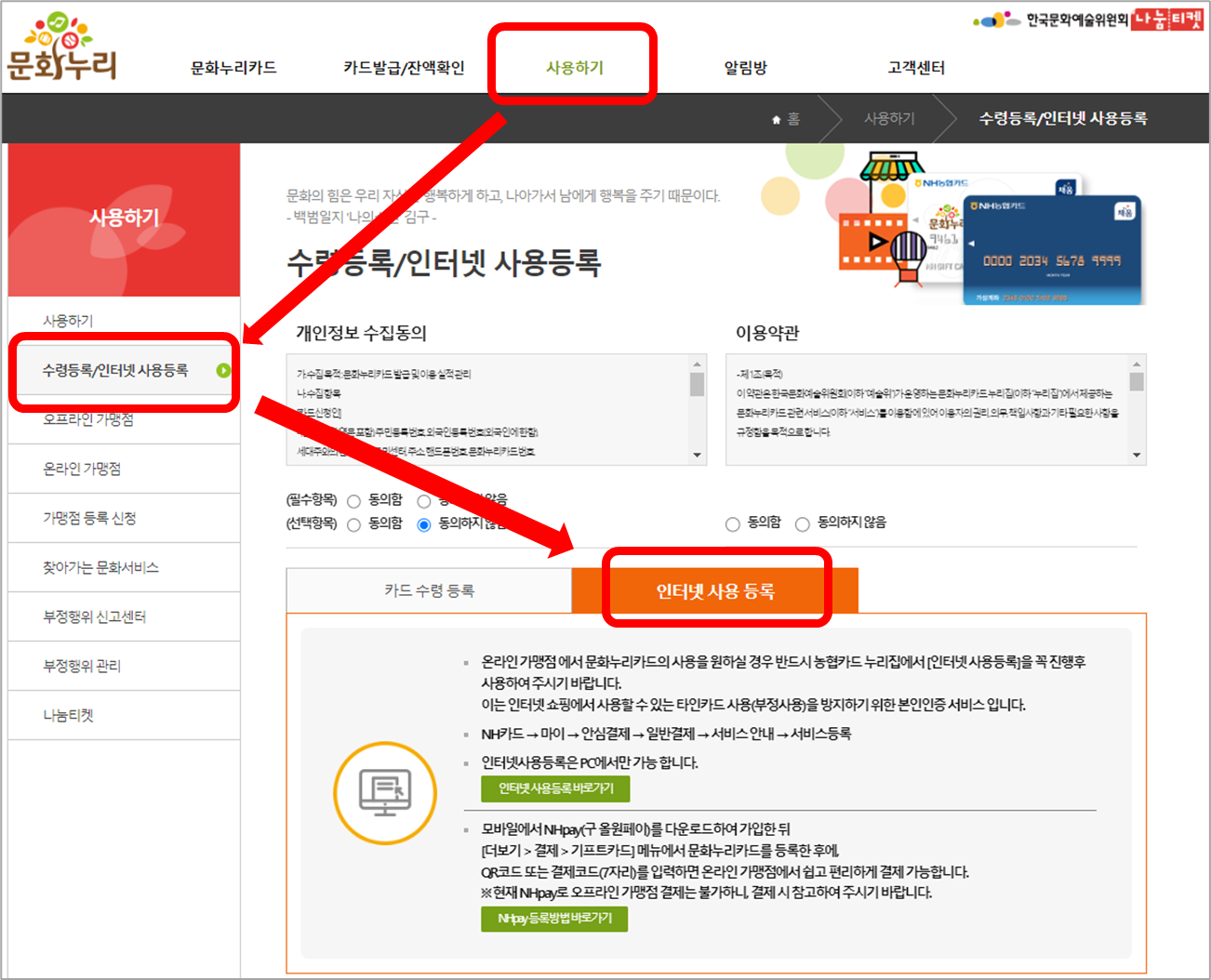Select 동의함 radio for 필수항목
The width and height of the screenshot is (1211, 980).
(x=353, y=501)
